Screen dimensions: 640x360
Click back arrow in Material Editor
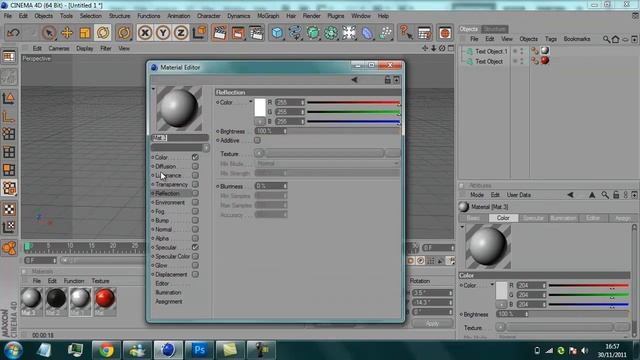354,80
